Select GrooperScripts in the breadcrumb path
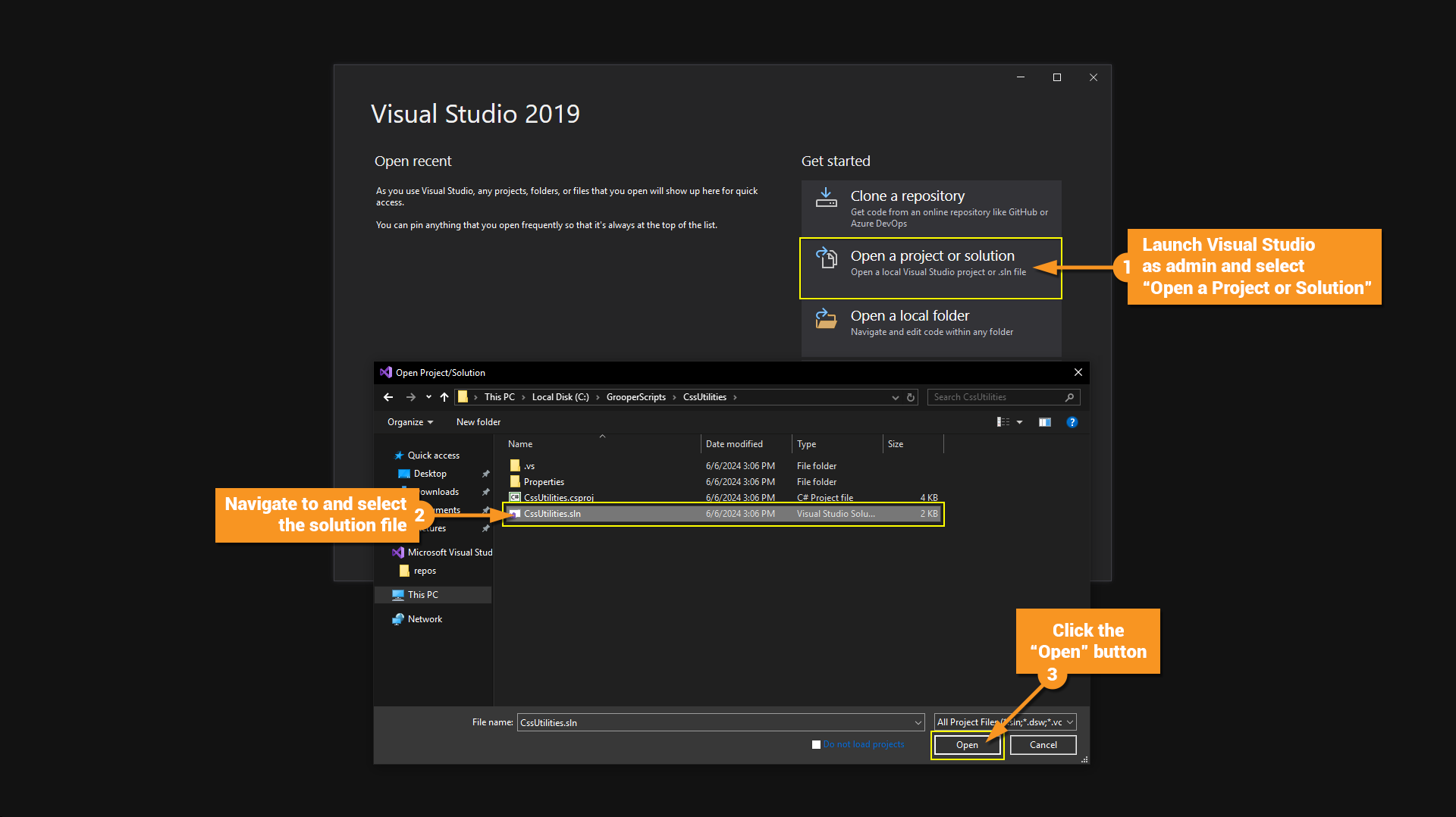This screenshot has height=817, width=1456. point(635,397)
